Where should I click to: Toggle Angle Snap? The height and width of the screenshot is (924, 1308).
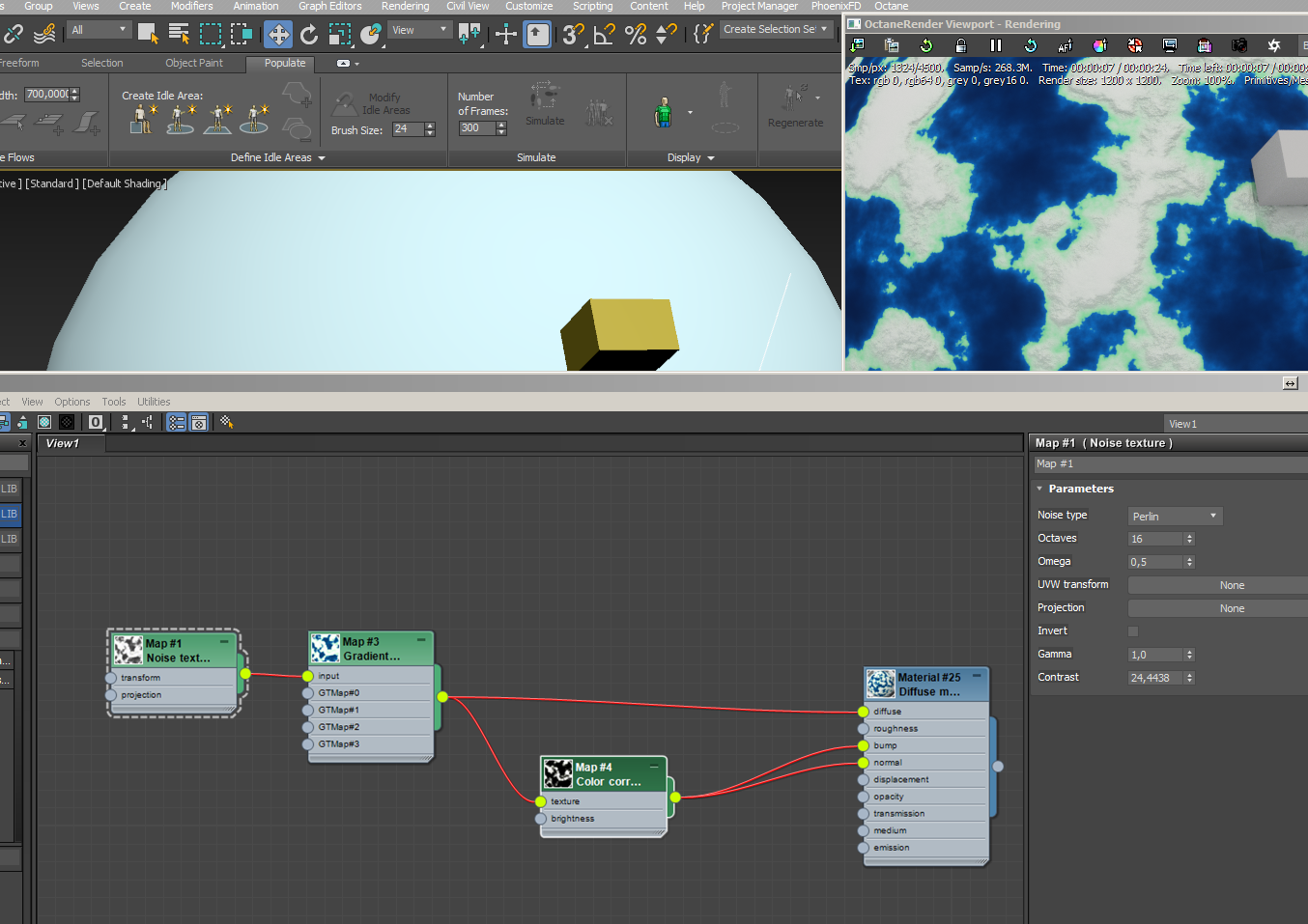click(605, 34)
